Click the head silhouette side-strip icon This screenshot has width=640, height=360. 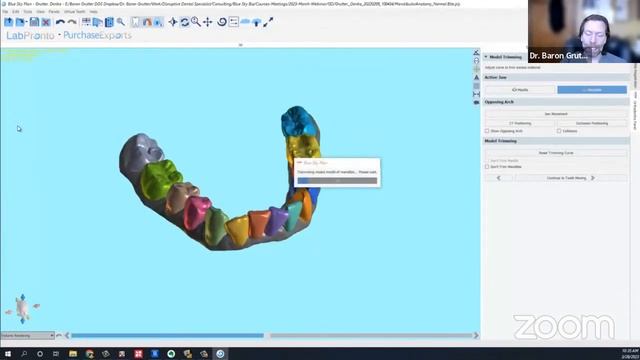pos(476,60)
